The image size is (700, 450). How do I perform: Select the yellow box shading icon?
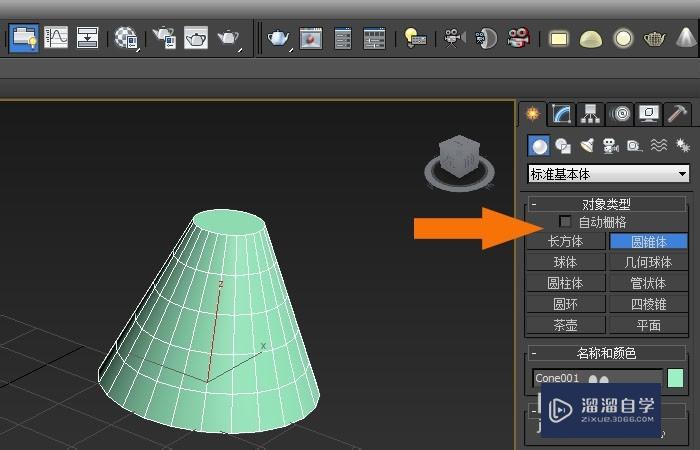pos(559,39)
